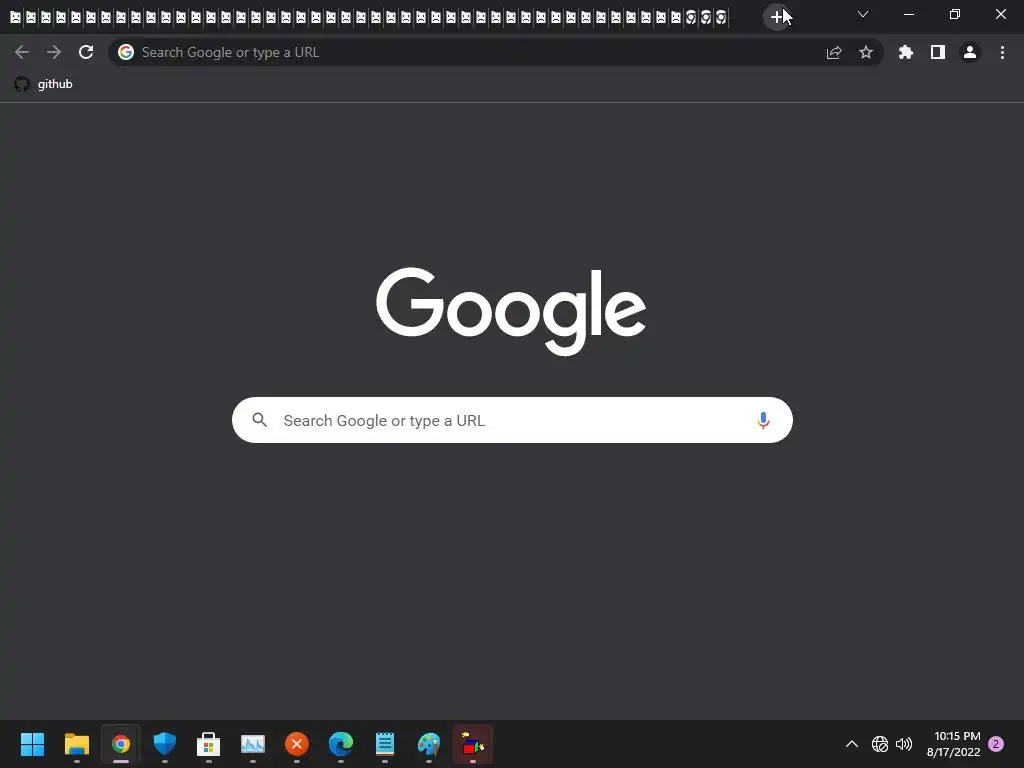The image size is (1024, 768).
Task: Expand the tab search dropdown arrow
Action: pyautogui.click(x=863, y=14)
